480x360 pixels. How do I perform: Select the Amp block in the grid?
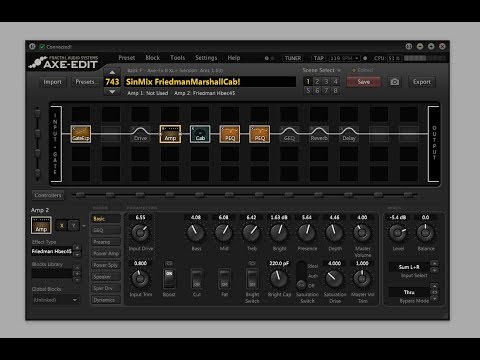click(x=170, y=134)
